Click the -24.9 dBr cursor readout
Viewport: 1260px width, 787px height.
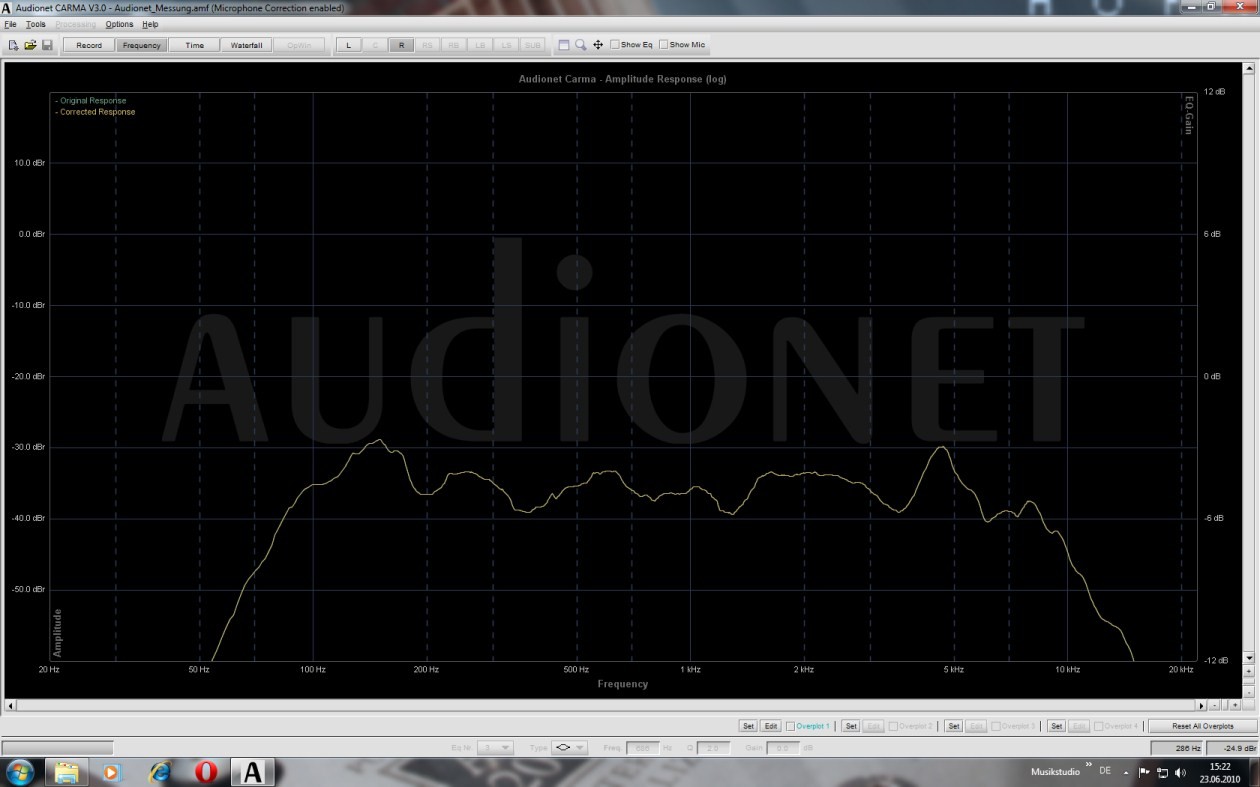pyautogui.click(x=1232, y=748)
